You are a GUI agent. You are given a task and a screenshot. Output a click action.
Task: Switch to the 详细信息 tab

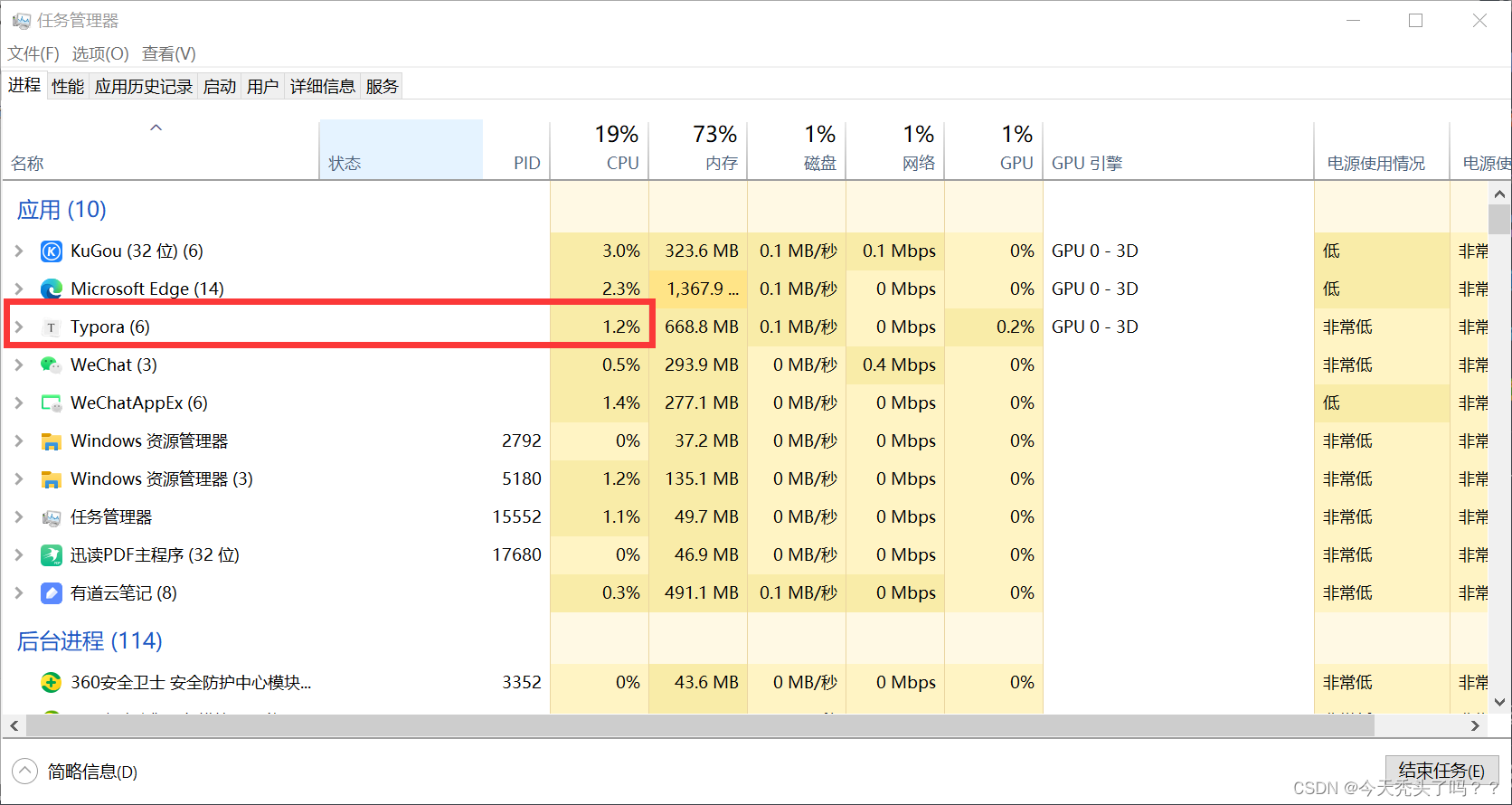(323, 87)
